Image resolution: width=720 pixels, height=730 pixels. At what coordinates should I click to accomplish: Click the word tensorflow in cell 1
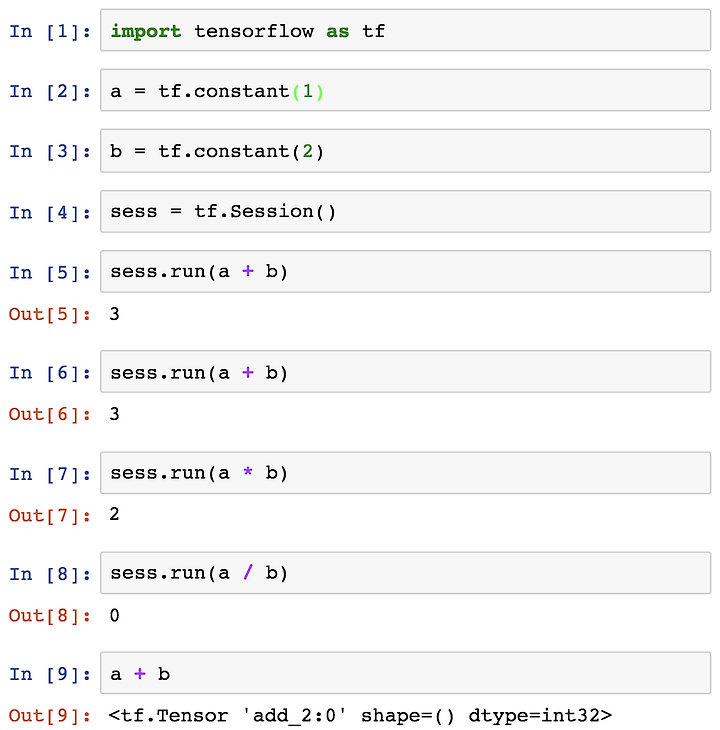(x=254, y=31)
